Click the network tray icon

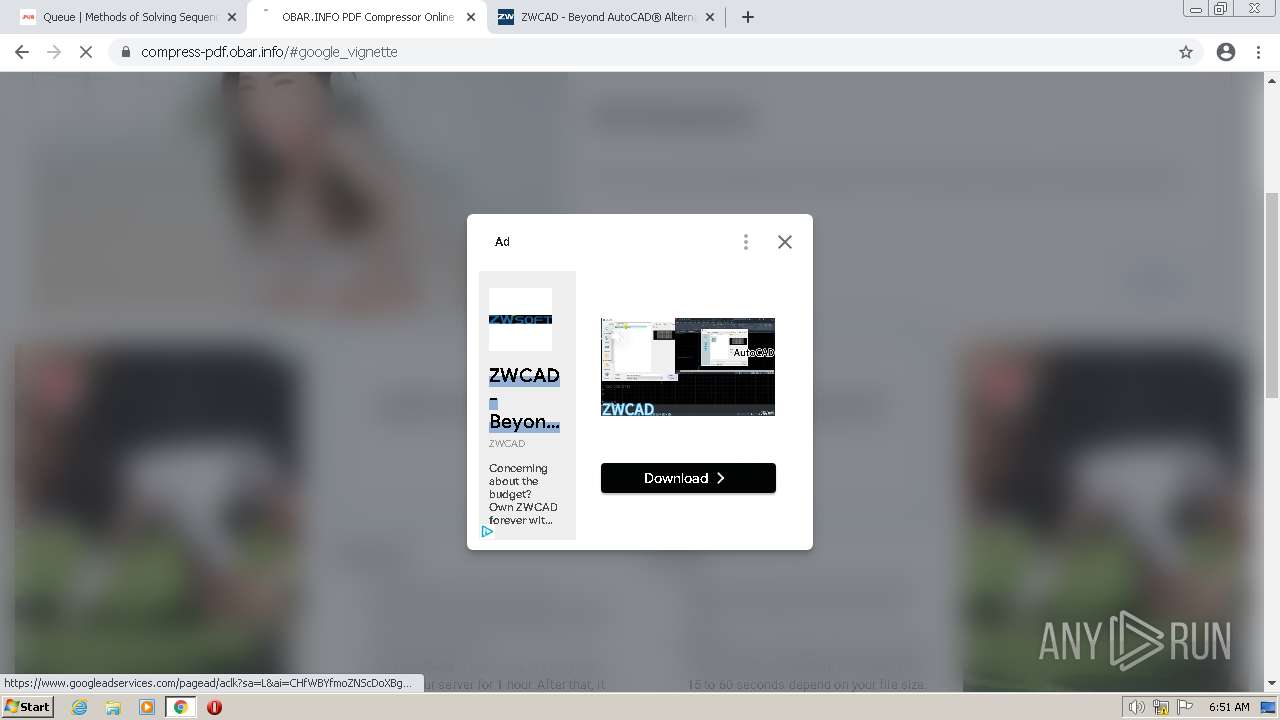pos(1161,707)
